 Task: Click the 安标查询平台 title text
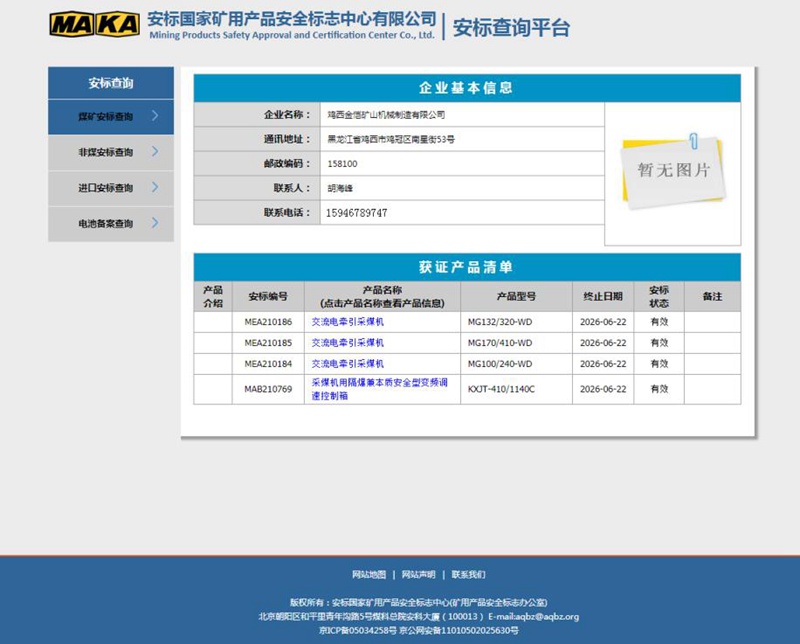tap(511, 28)
